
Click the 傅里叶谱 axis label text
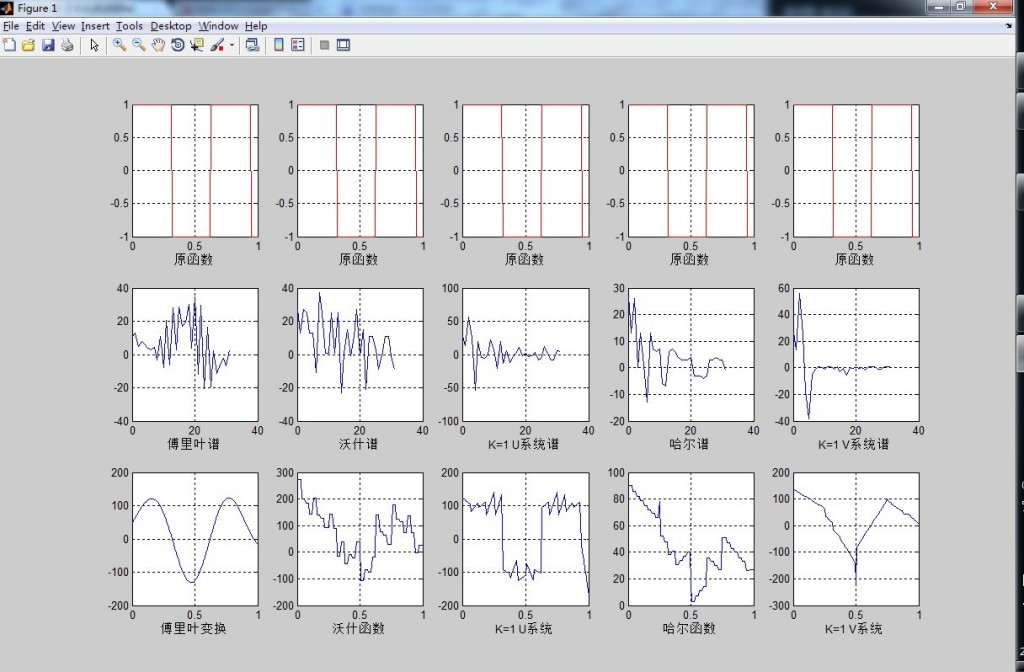click(x=193, y=444)
